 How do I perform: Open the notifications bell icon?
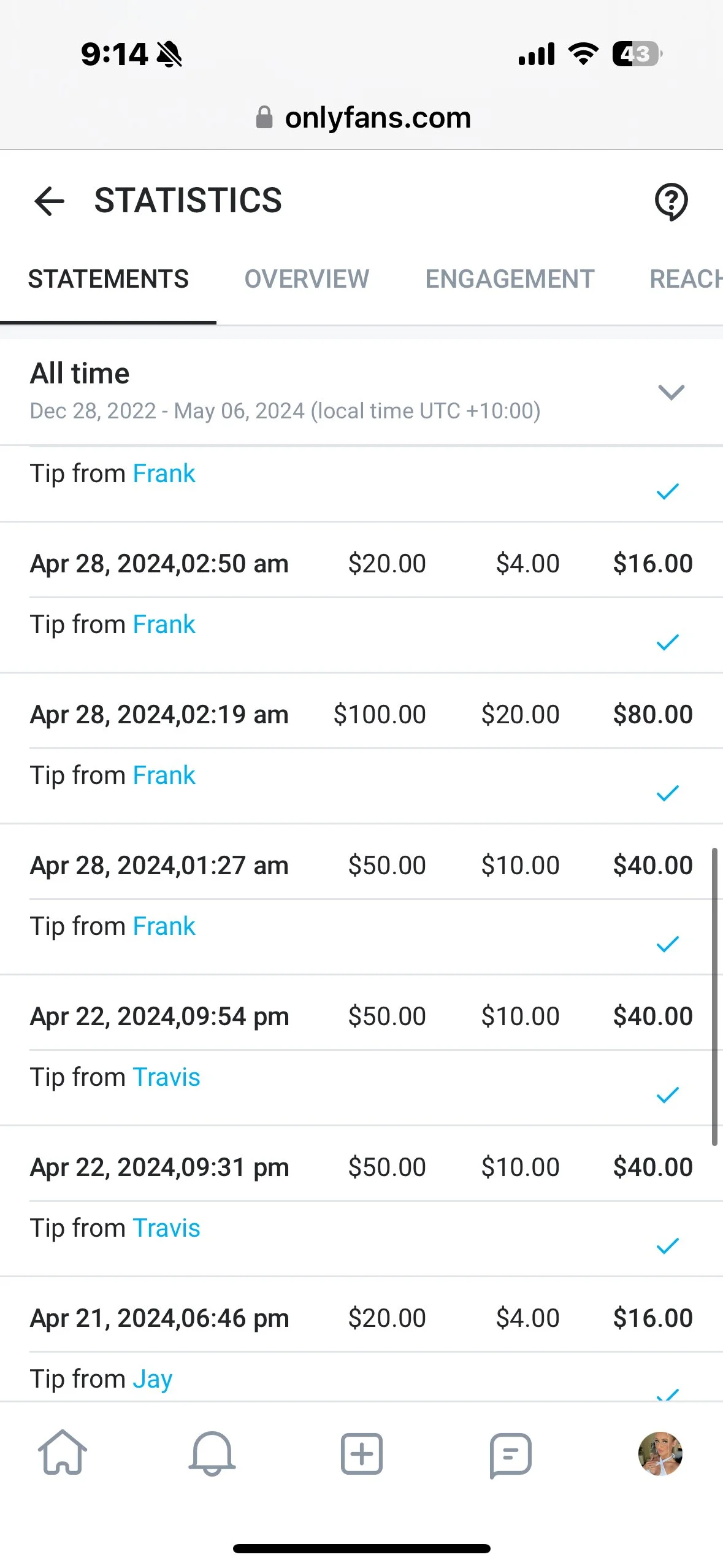[x=212, y=1453]
